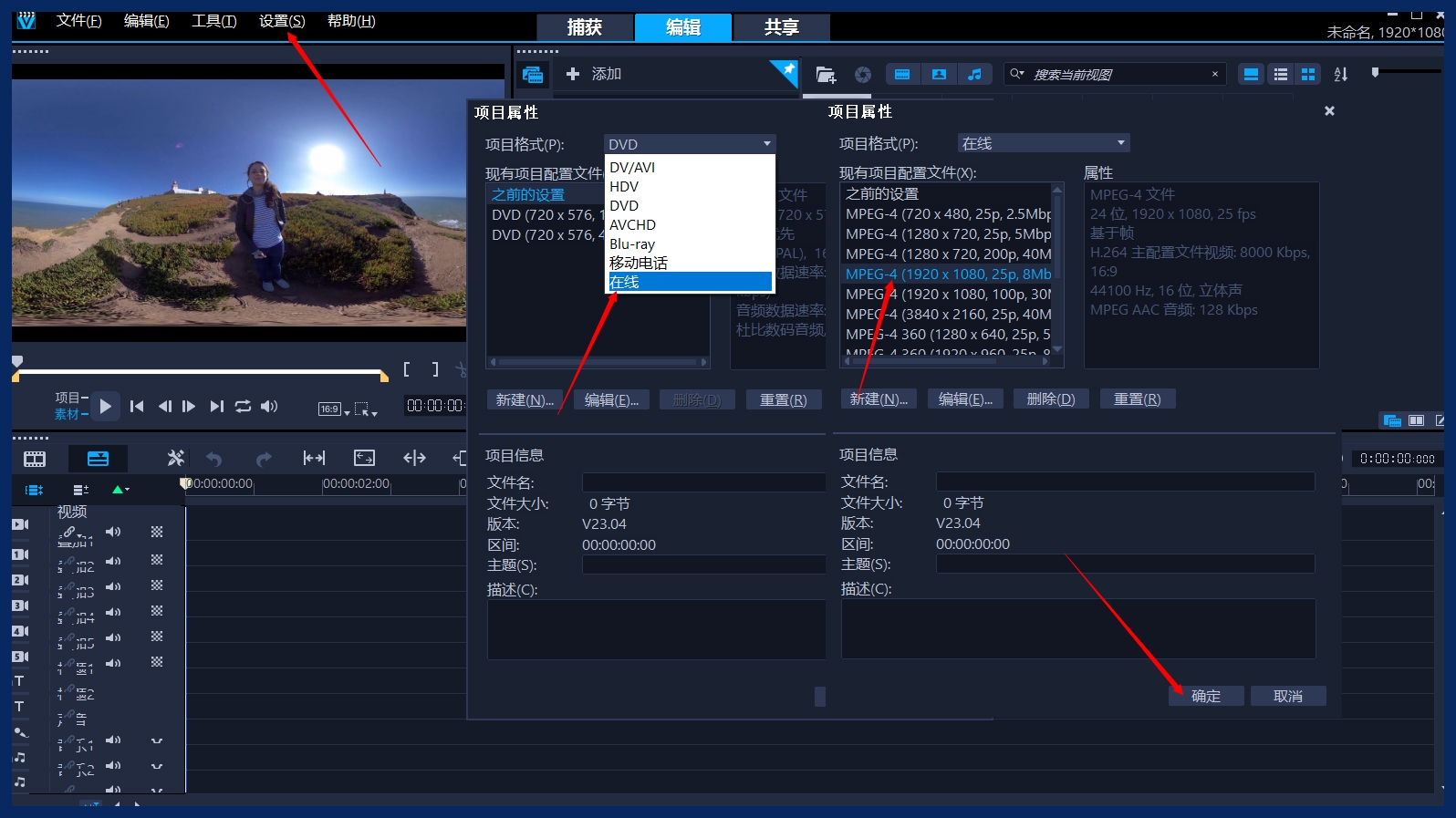Switch timeline to storyboard view
Screen dimensions: 1456x818
(x=35, y=459)
